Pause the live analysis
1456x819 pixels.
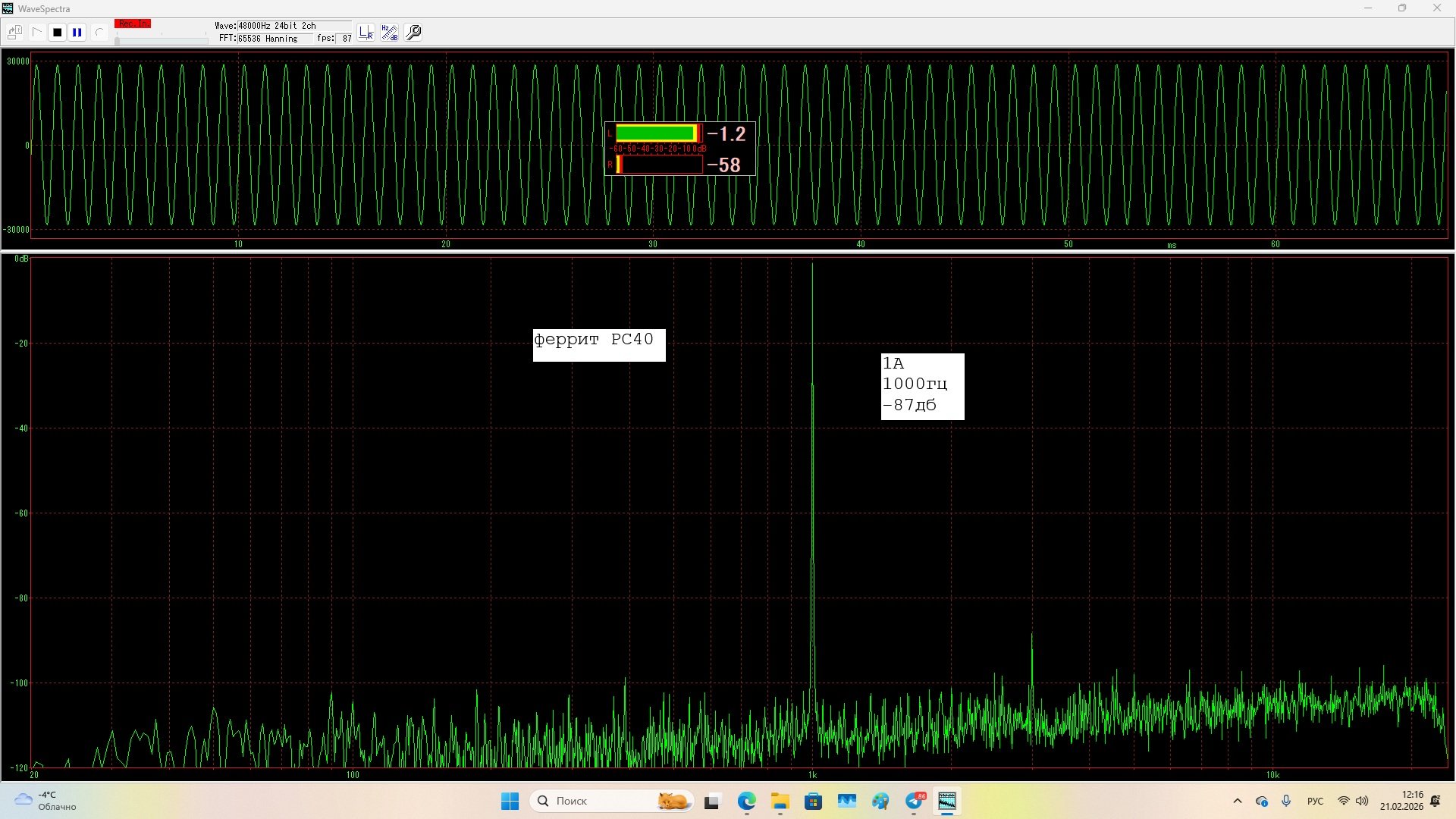(77, 33)
